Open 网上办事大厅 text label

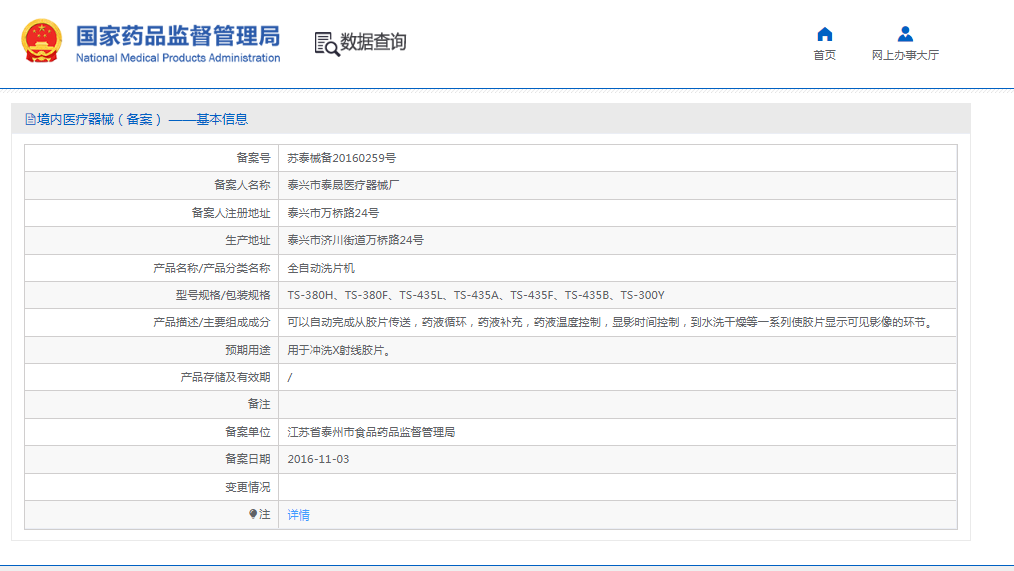point(905,56)
